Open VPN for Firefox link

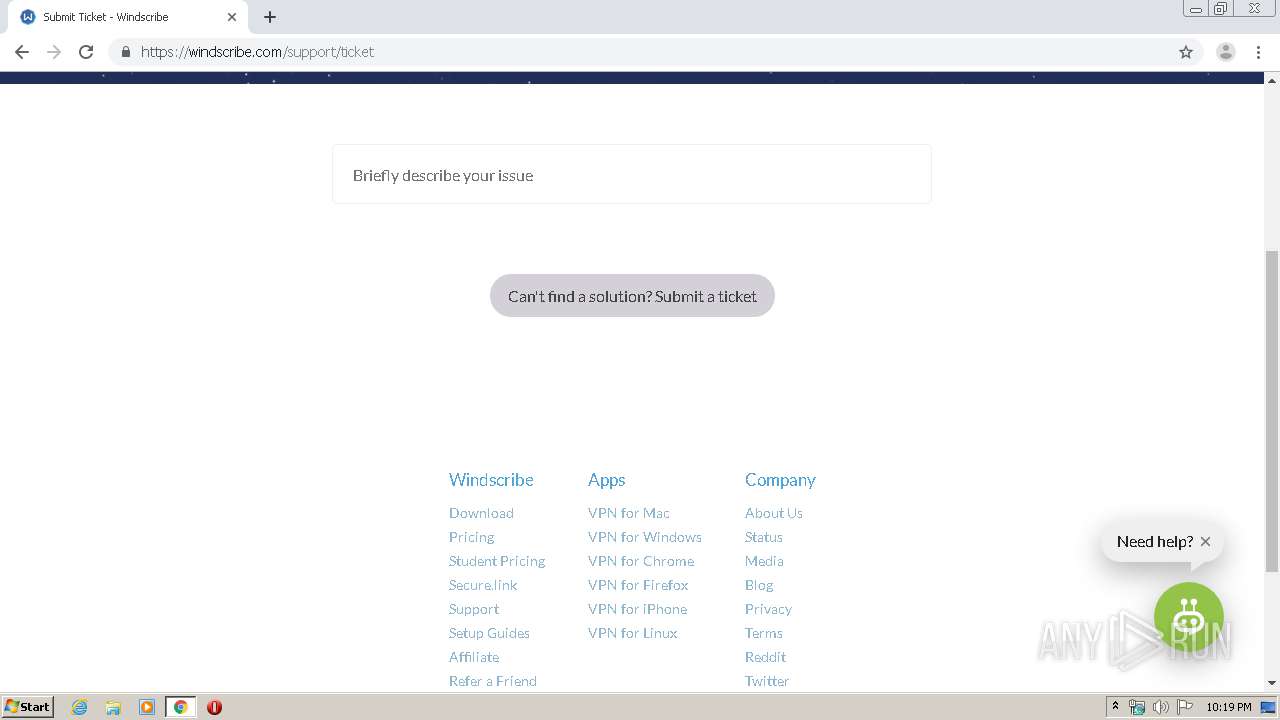coord(638,585)
